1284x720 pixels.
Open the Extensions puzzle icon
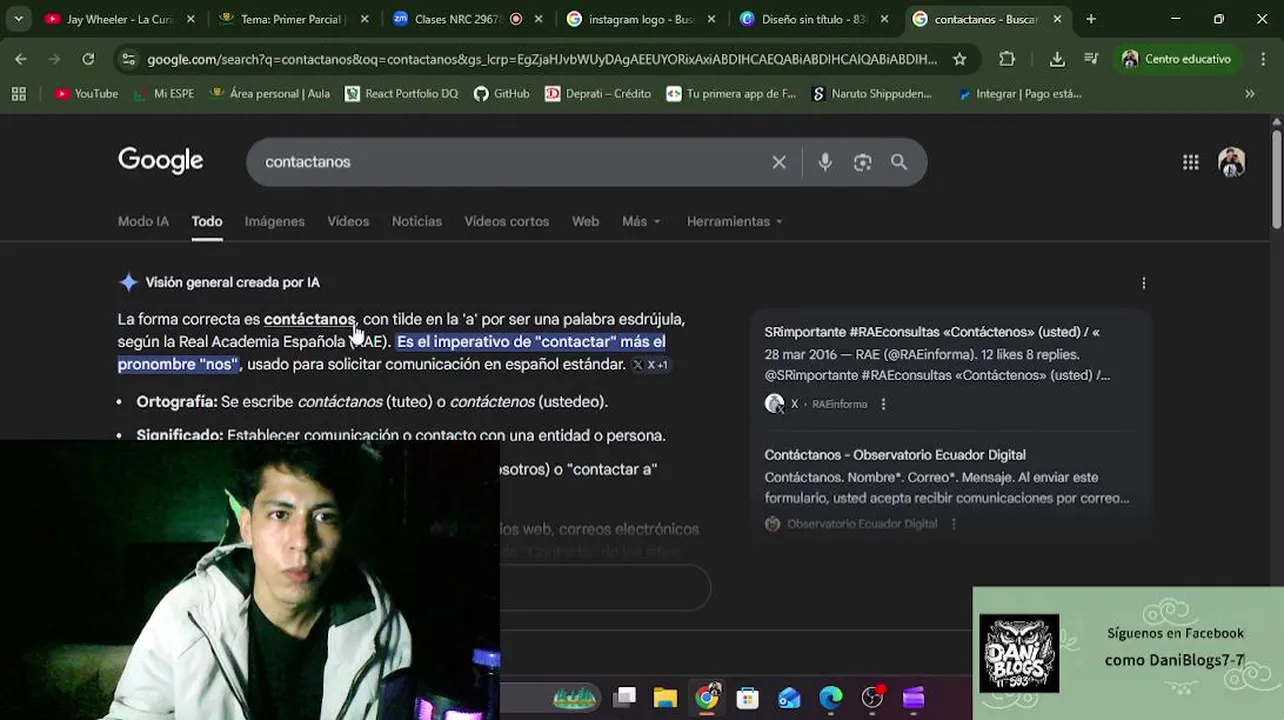1007,59
